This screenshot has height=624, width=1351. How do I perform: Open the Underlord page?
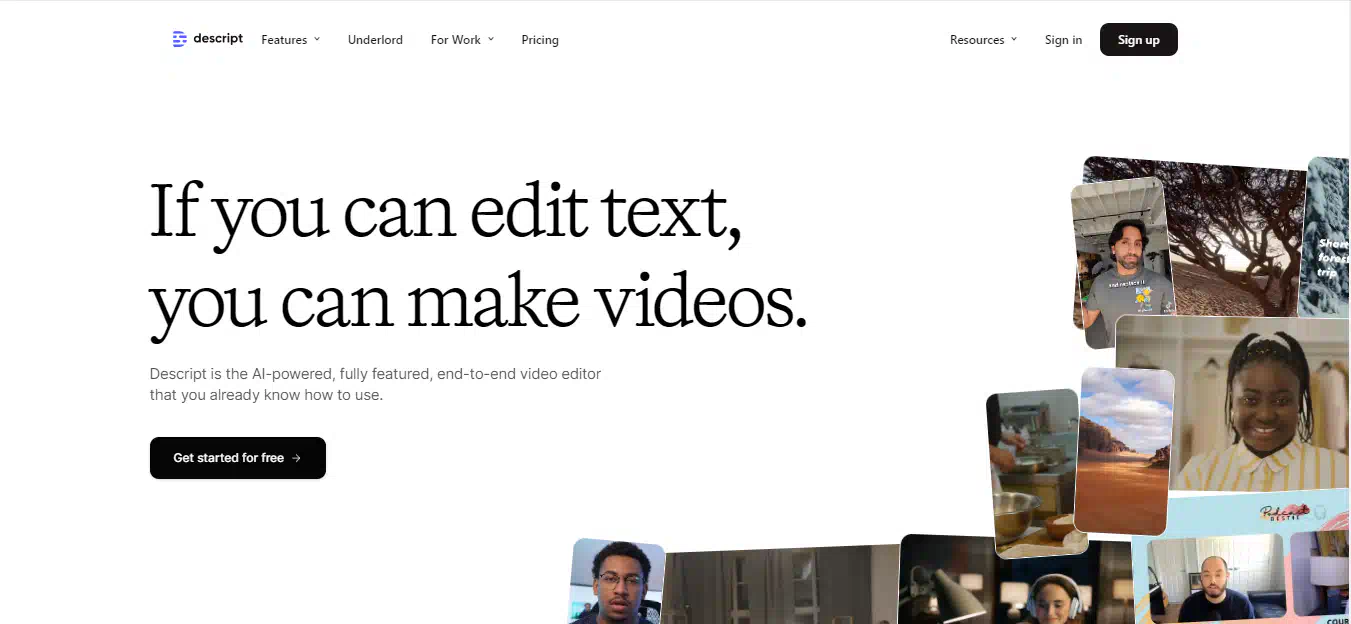tap(375, 40)
